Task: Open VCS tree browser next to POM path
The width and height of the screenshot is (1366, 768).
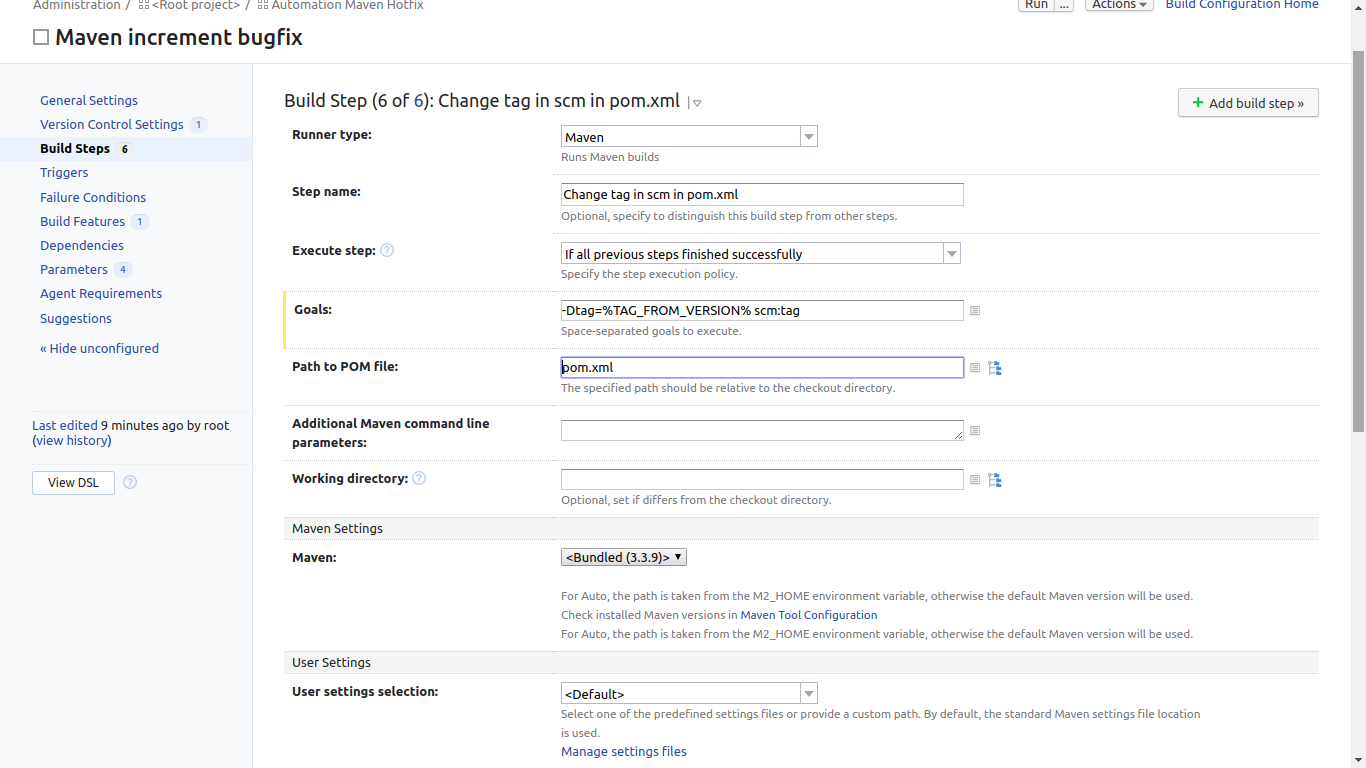Action: coord(995,368)
